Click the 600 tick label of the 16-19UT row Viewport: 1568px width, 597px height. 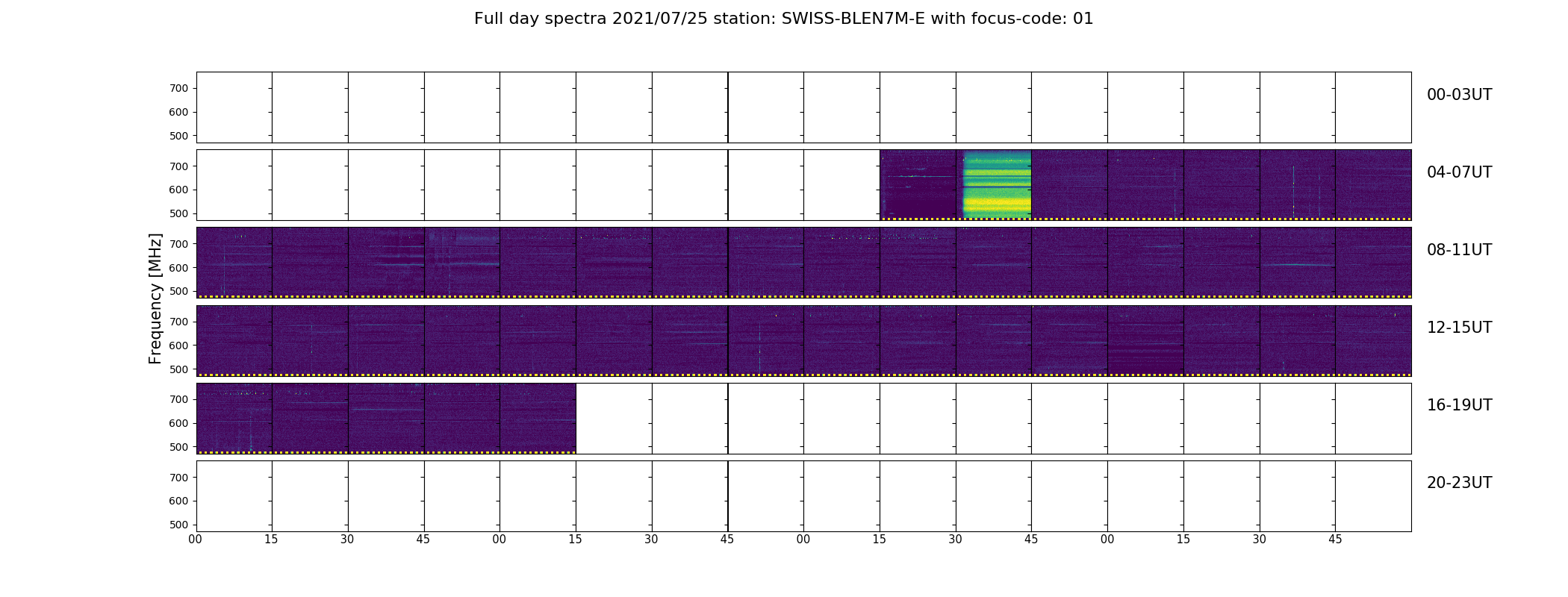click(x=179, y=423)
